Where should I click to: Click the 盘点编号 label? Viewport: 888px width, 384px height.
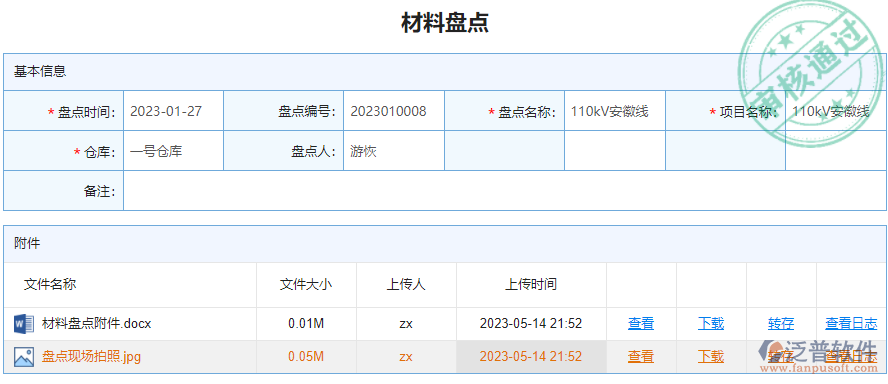pos(308,112)
